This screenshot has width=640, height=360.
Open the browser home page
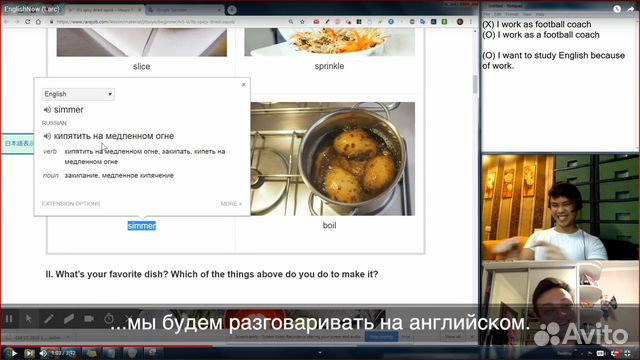pos(38,22)
